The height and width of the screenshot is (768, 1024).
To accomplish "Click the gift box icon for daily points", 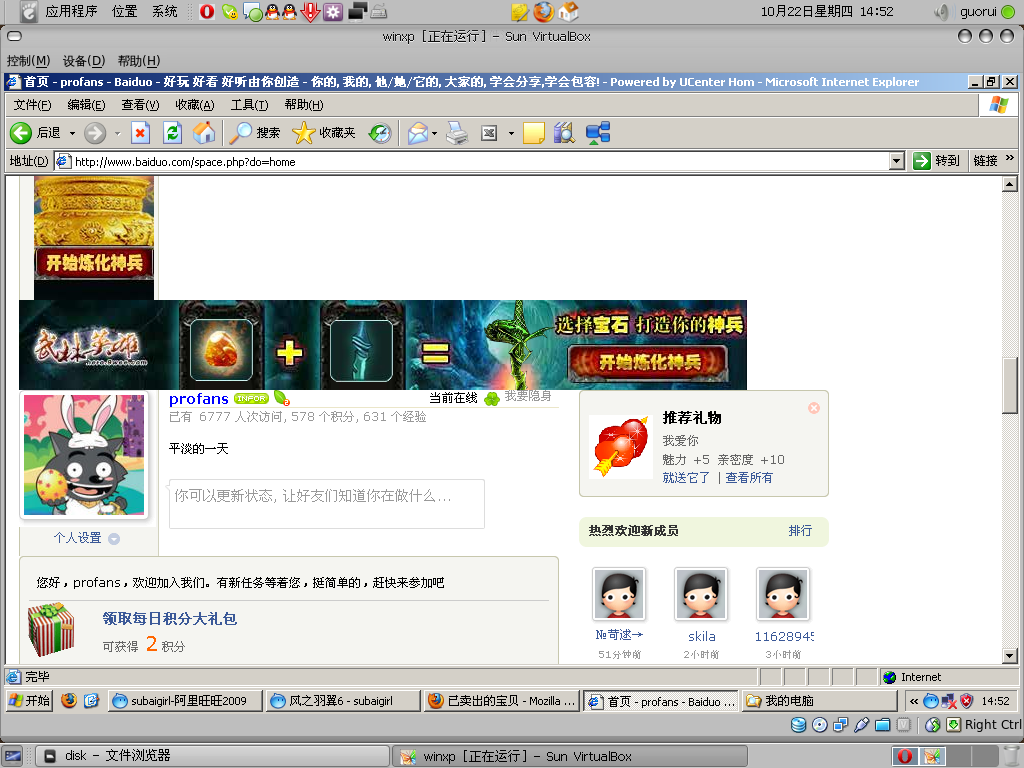I will coord(51,630).
